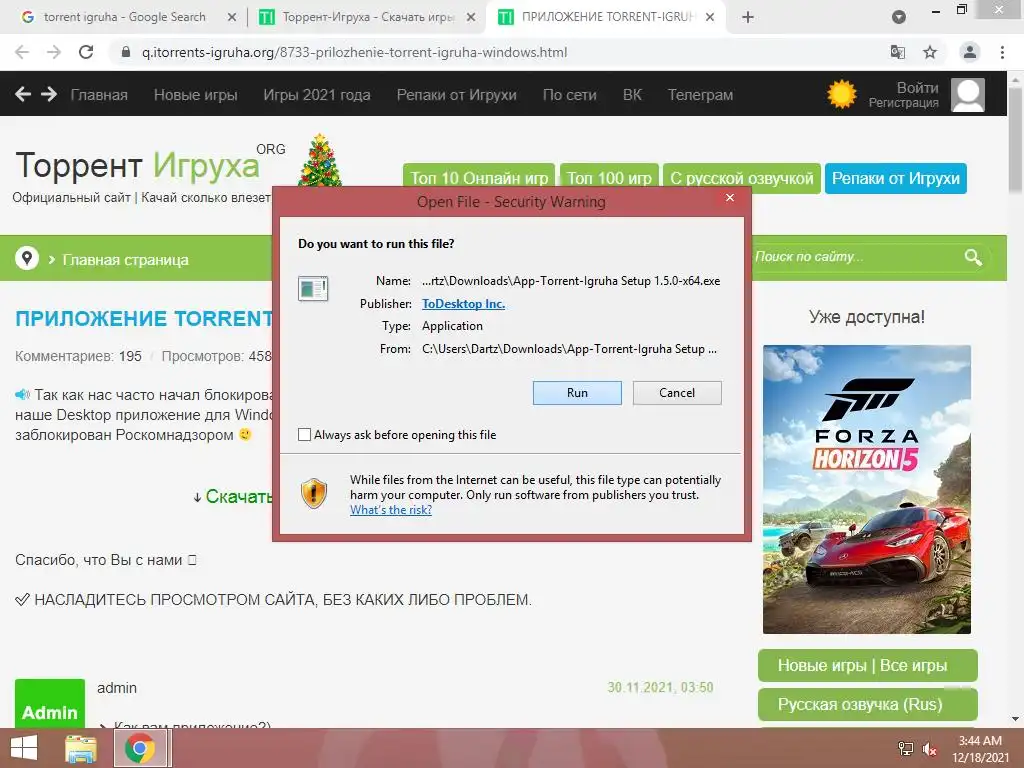
Task: Open Телеграм menu link
Action: 700,95
